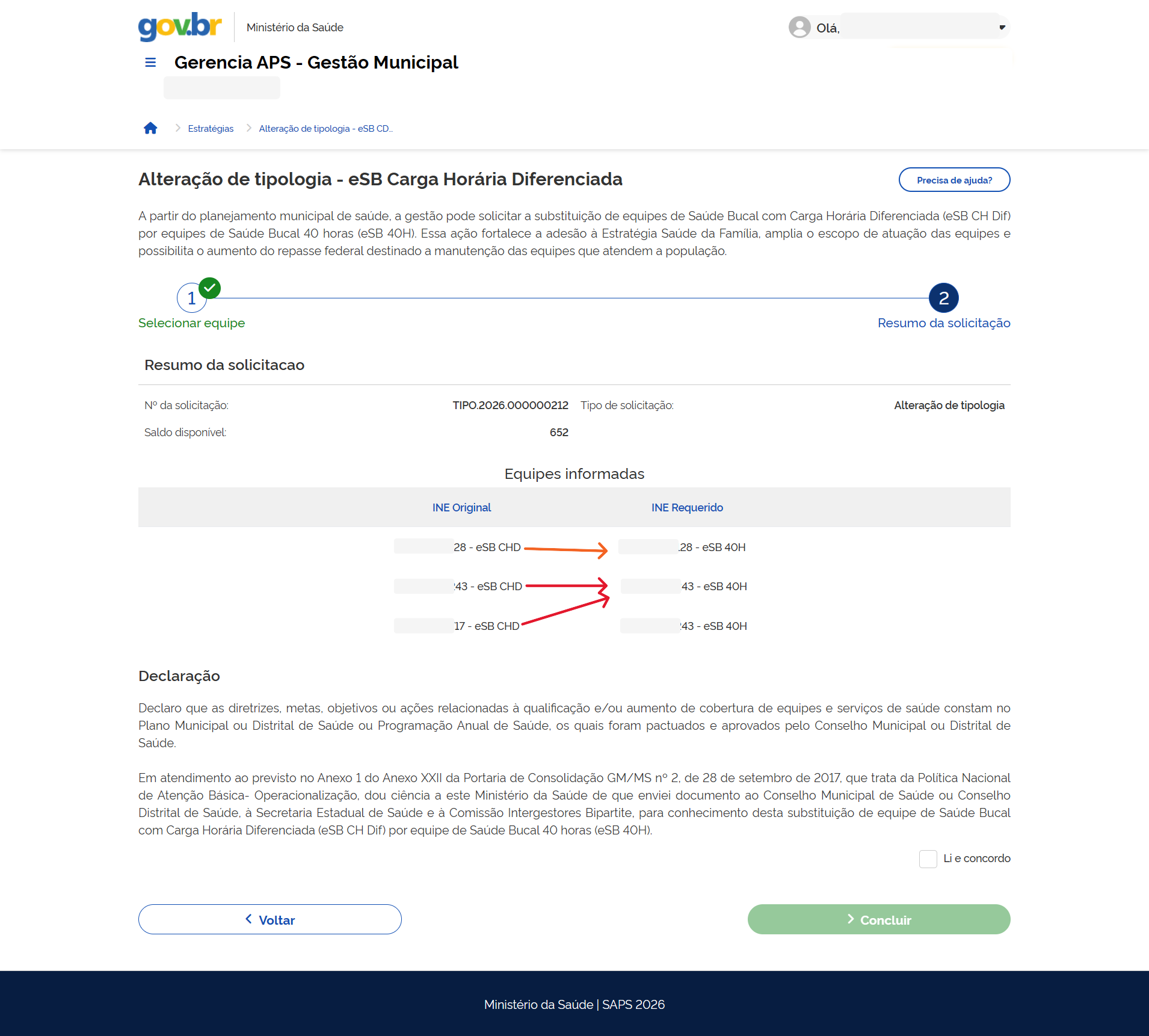The image size is (1149, 1036).
Task: Click the user avatar icon
Action: (x=799, y=27)
